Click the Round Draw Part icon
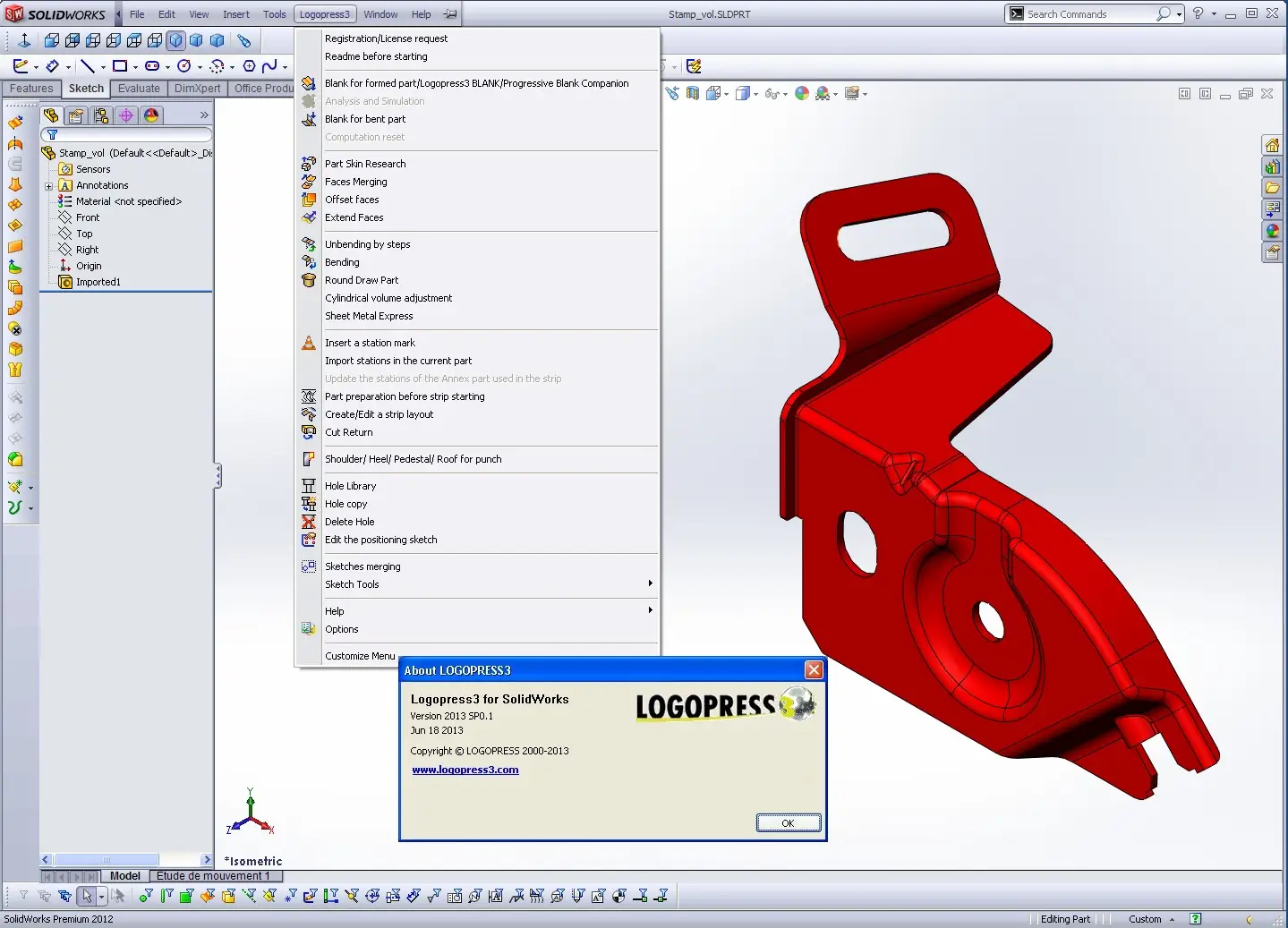The height and width of the screenshot is (928, 1288). click(x=309, y=280)
